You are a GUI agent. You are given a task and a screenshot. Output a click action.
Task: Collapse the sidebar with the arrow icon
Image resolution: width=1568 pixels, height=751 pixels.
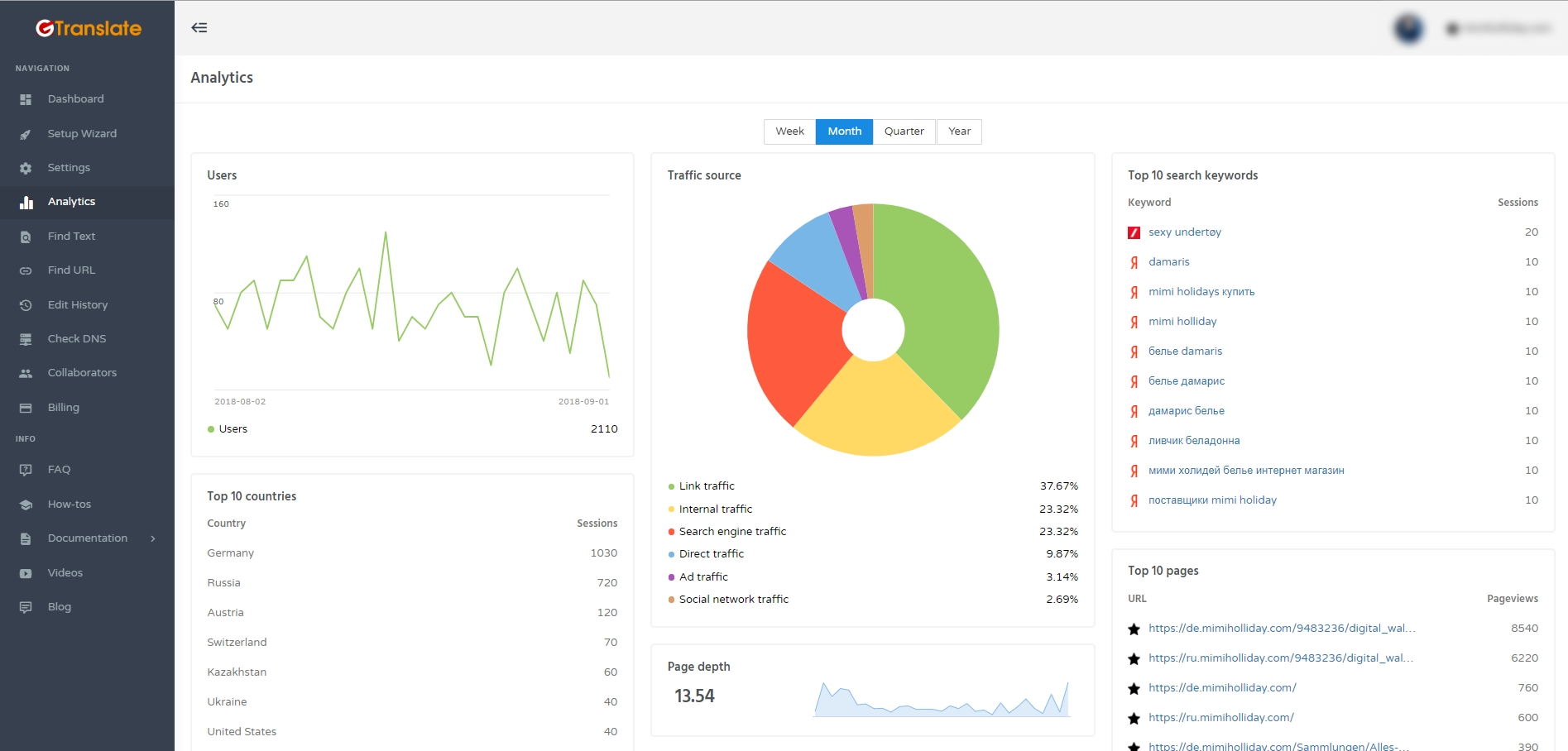(x=199, y=27)
